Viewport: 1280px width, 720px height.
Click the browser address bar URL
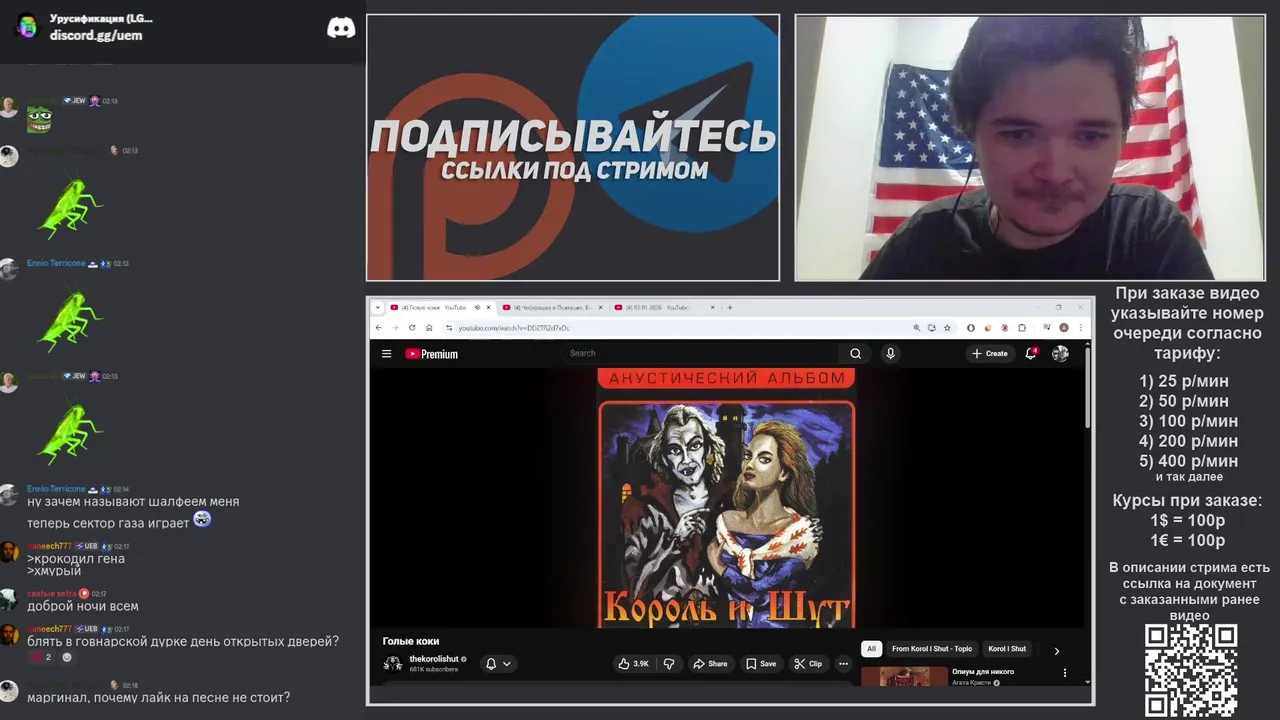tap(514, 327)
